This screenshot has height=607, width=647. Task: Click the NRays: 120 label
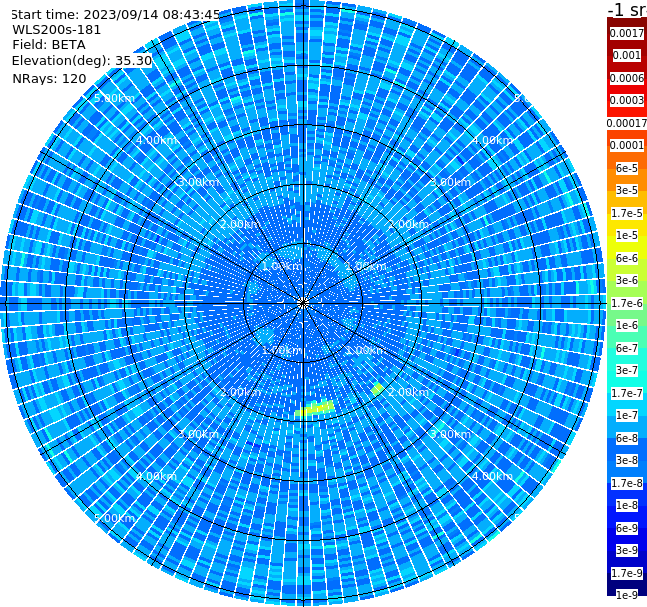[49, 78]
